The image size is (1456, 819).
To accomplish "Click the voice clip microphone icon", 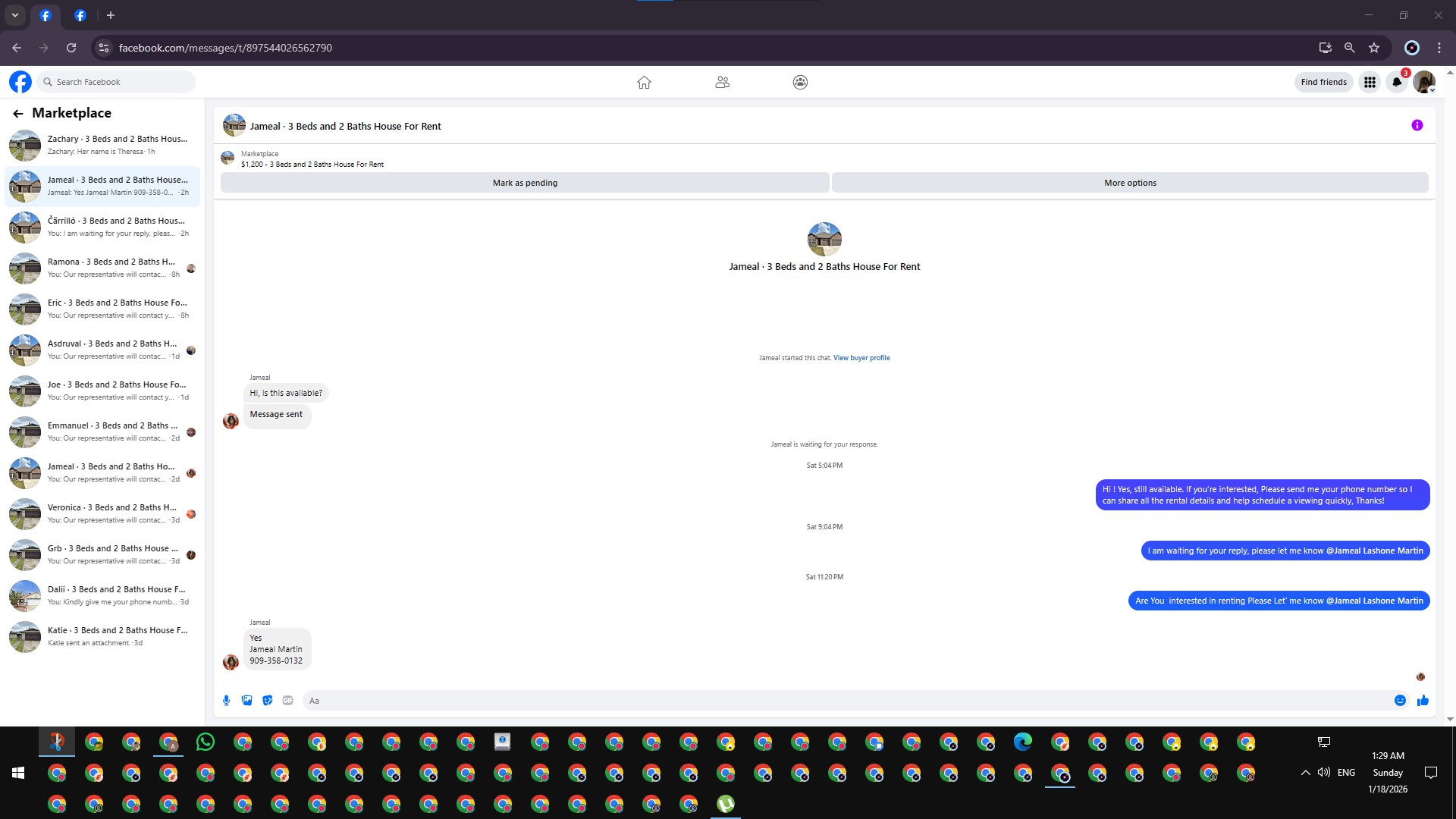I will point(226,701).
